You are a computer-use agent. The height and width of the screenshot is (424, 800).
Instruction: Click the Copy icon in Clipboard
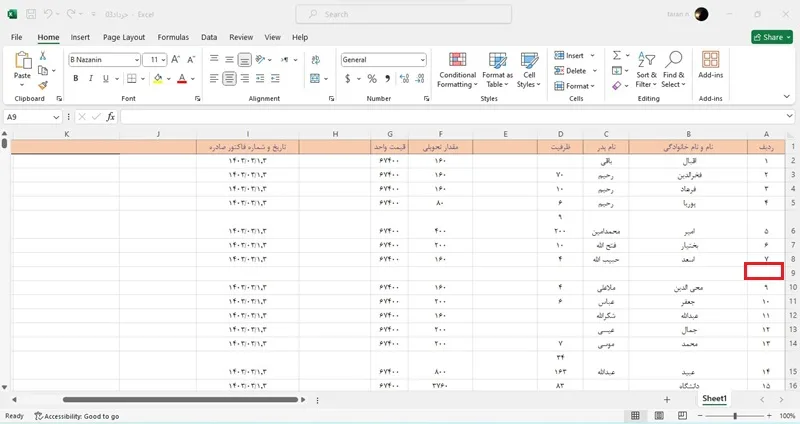coord(43,70)
